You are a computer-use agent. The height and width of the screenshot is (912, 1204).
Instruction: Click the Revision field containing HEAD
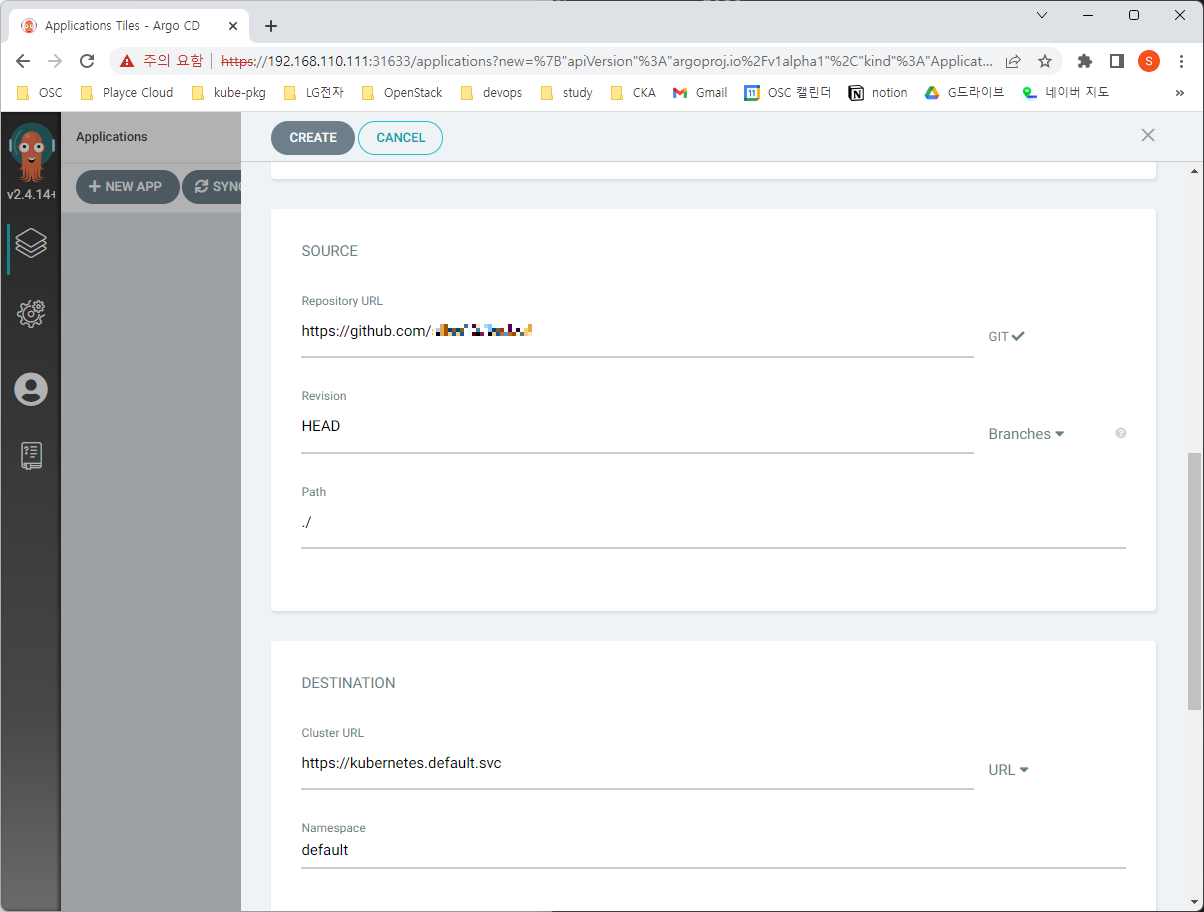tap(637, 427)
